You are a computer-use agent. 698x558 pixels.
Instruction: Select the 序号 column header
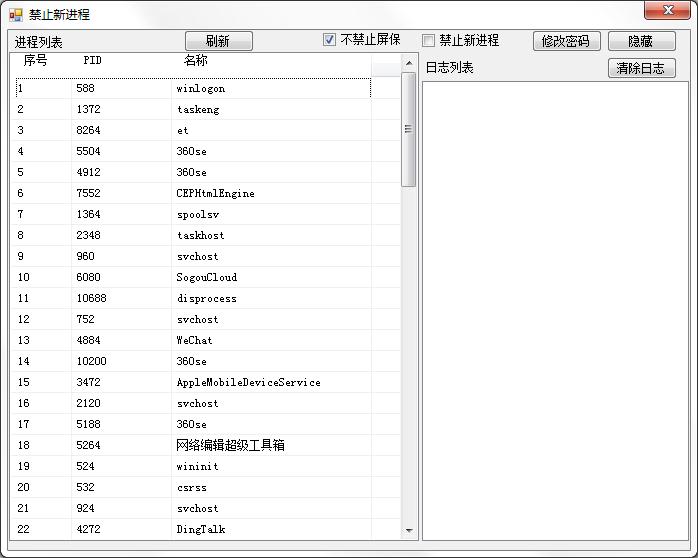pyautogui.click(x=36, y=61)
